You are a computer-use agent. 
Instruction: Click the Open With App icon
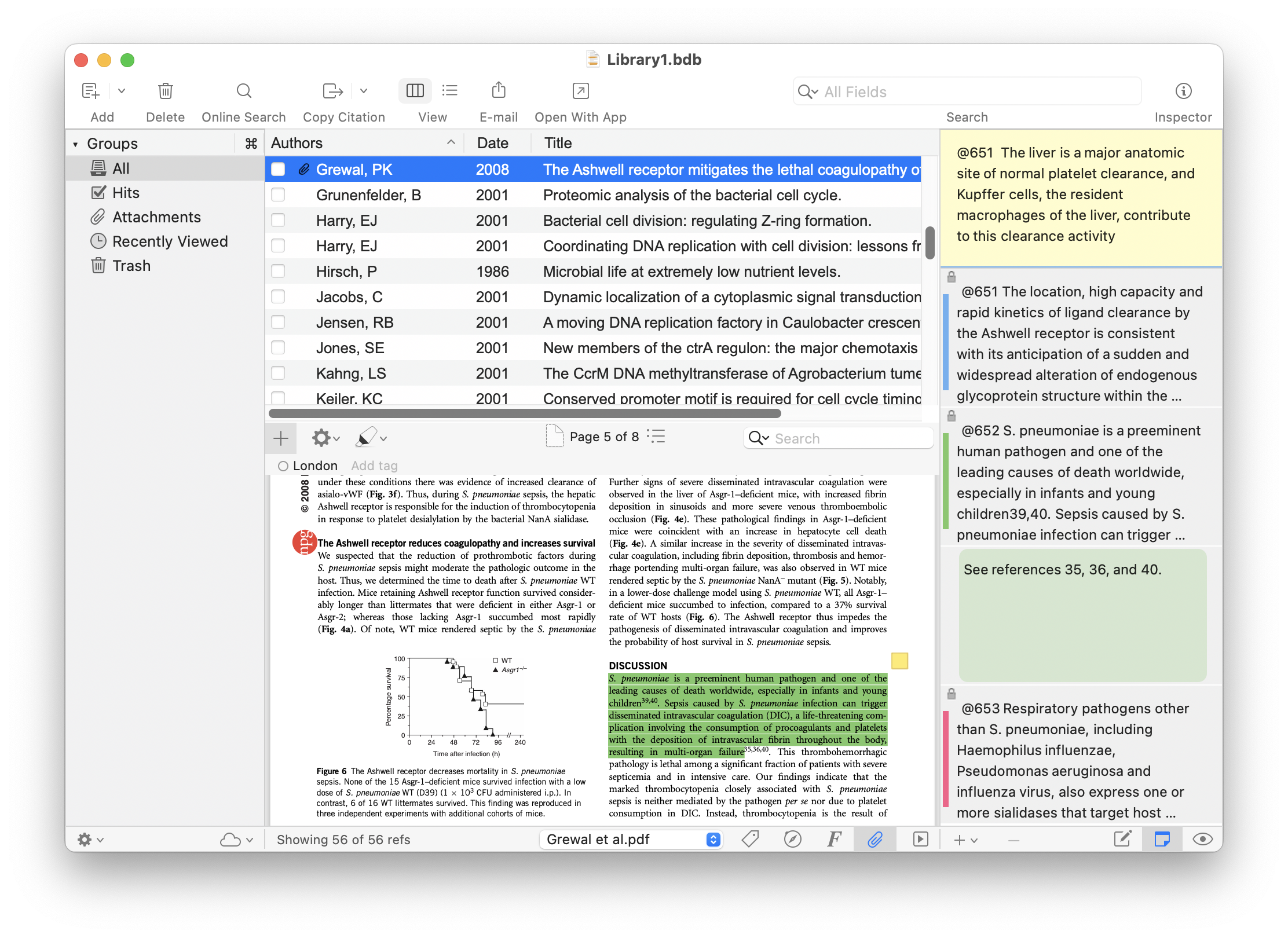[x=580, y=91]
